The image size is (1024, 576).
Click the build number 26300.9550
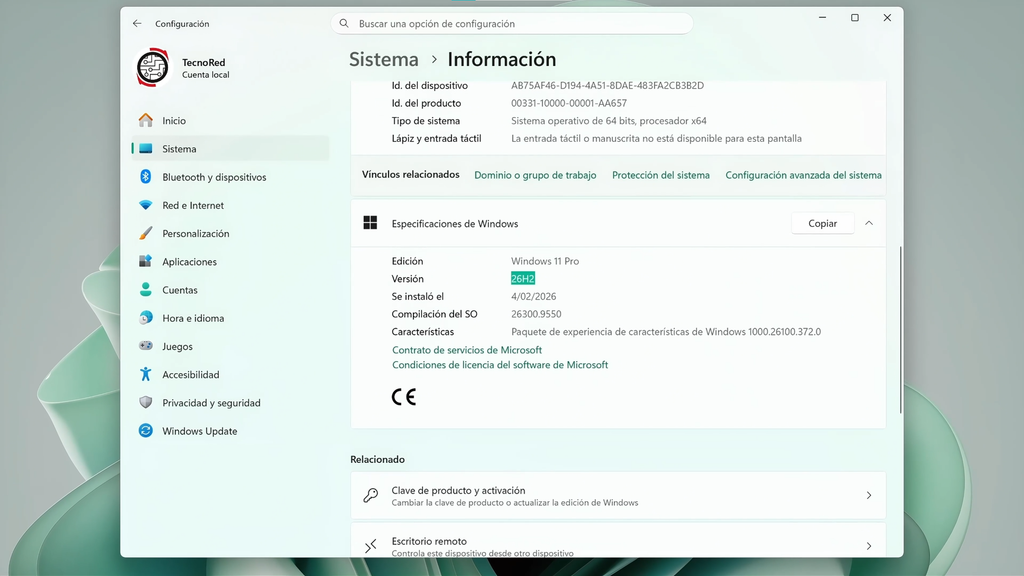pyautogui.click(x=536, y=314)
